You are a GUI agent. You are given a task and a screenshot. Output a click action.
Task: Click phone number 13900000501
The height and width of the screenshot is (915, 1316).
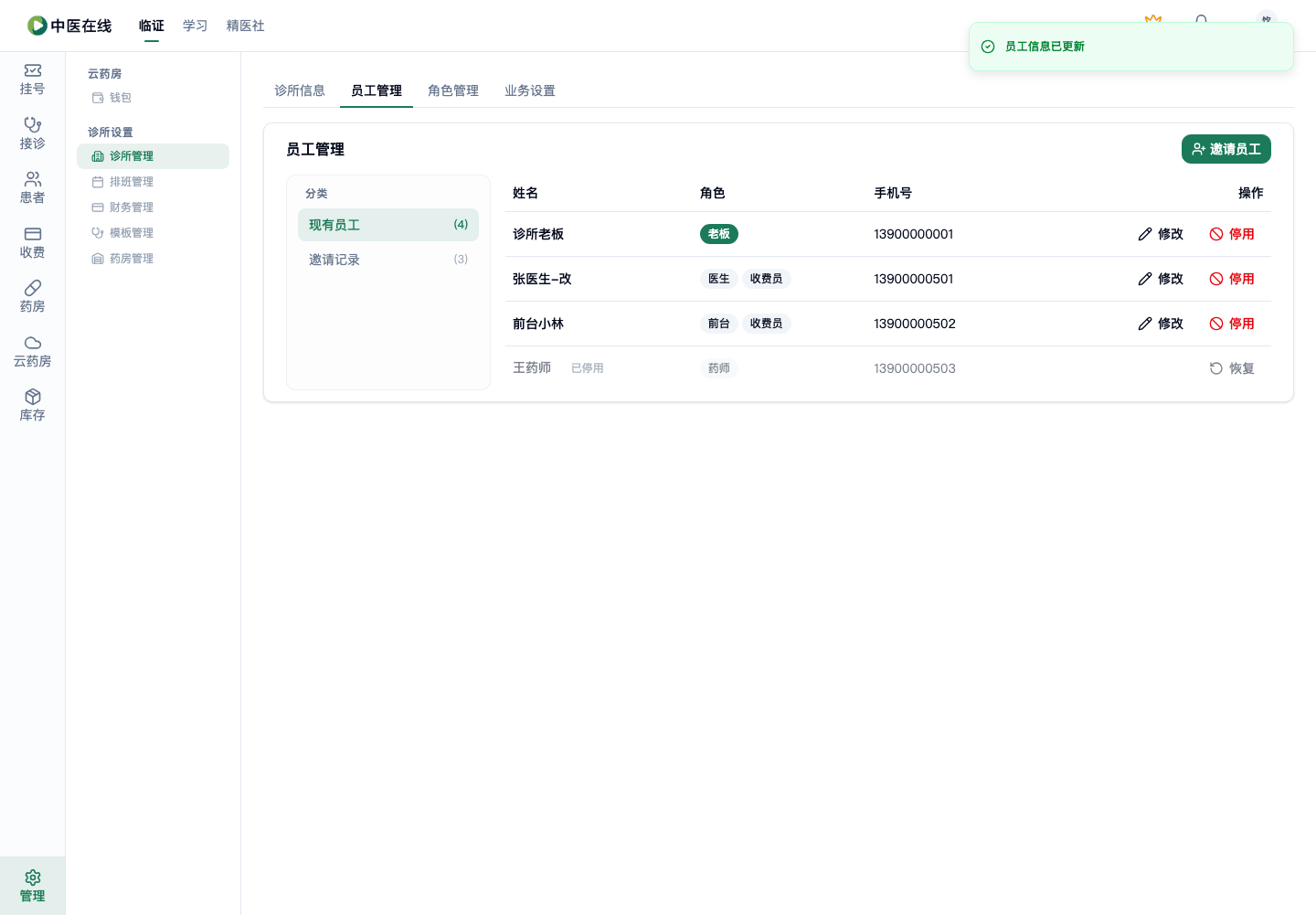click(914, 279)
